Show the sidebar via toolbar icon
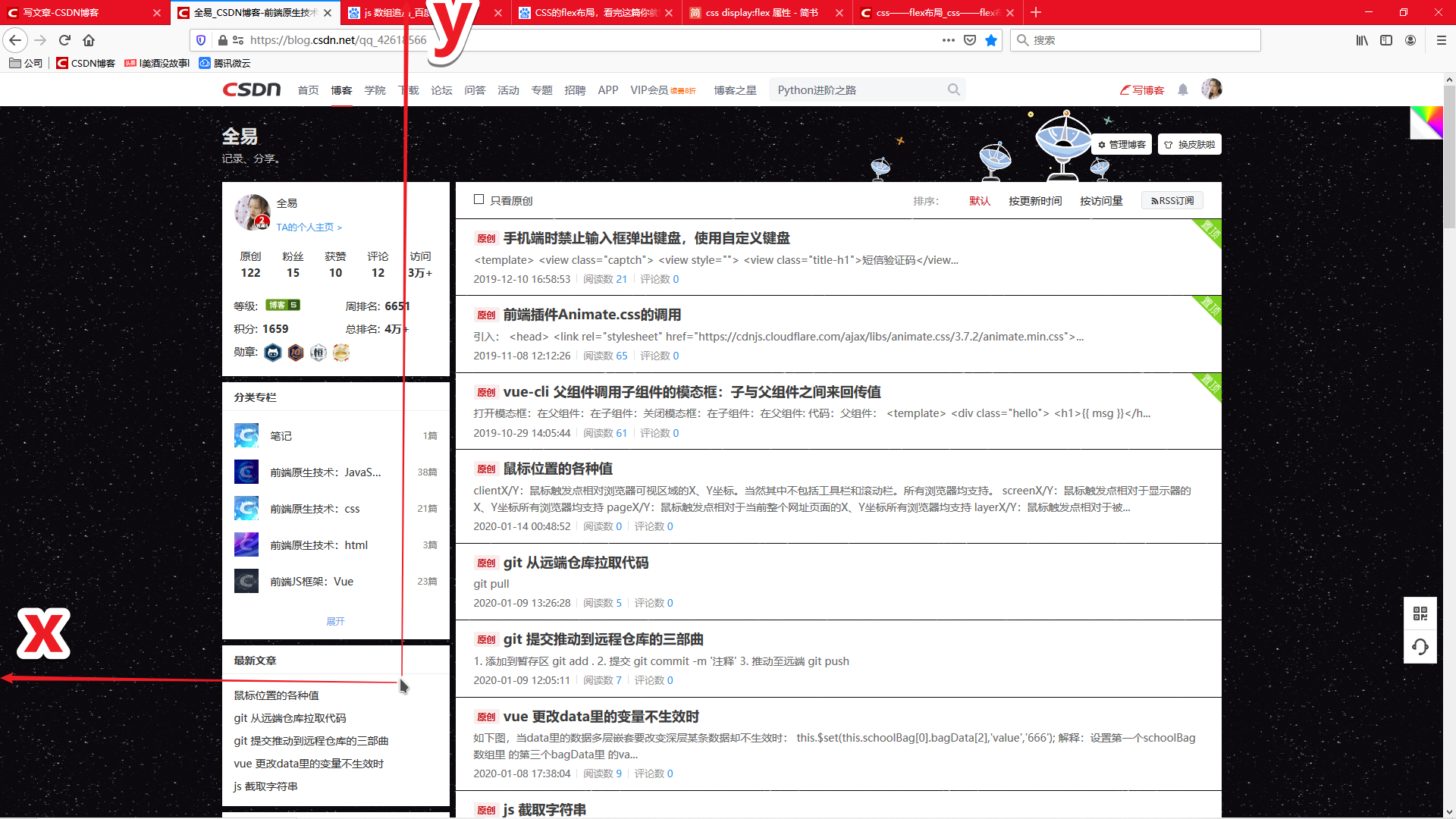Screen dimensions: 1456x819 pyautogui.click(x=1386, y=40)
